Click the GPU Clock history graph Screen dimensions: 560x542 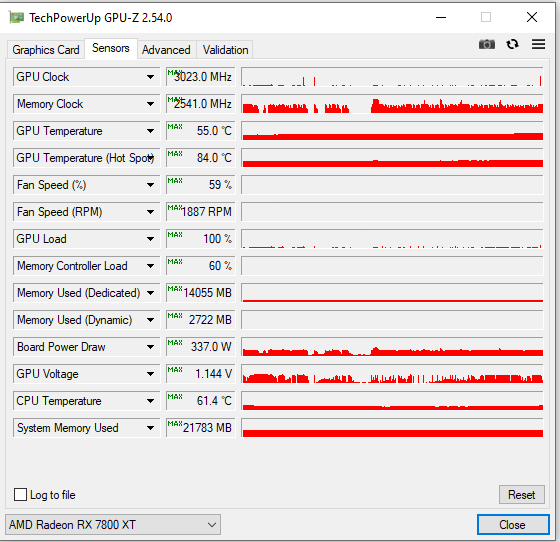click(392, 77)
